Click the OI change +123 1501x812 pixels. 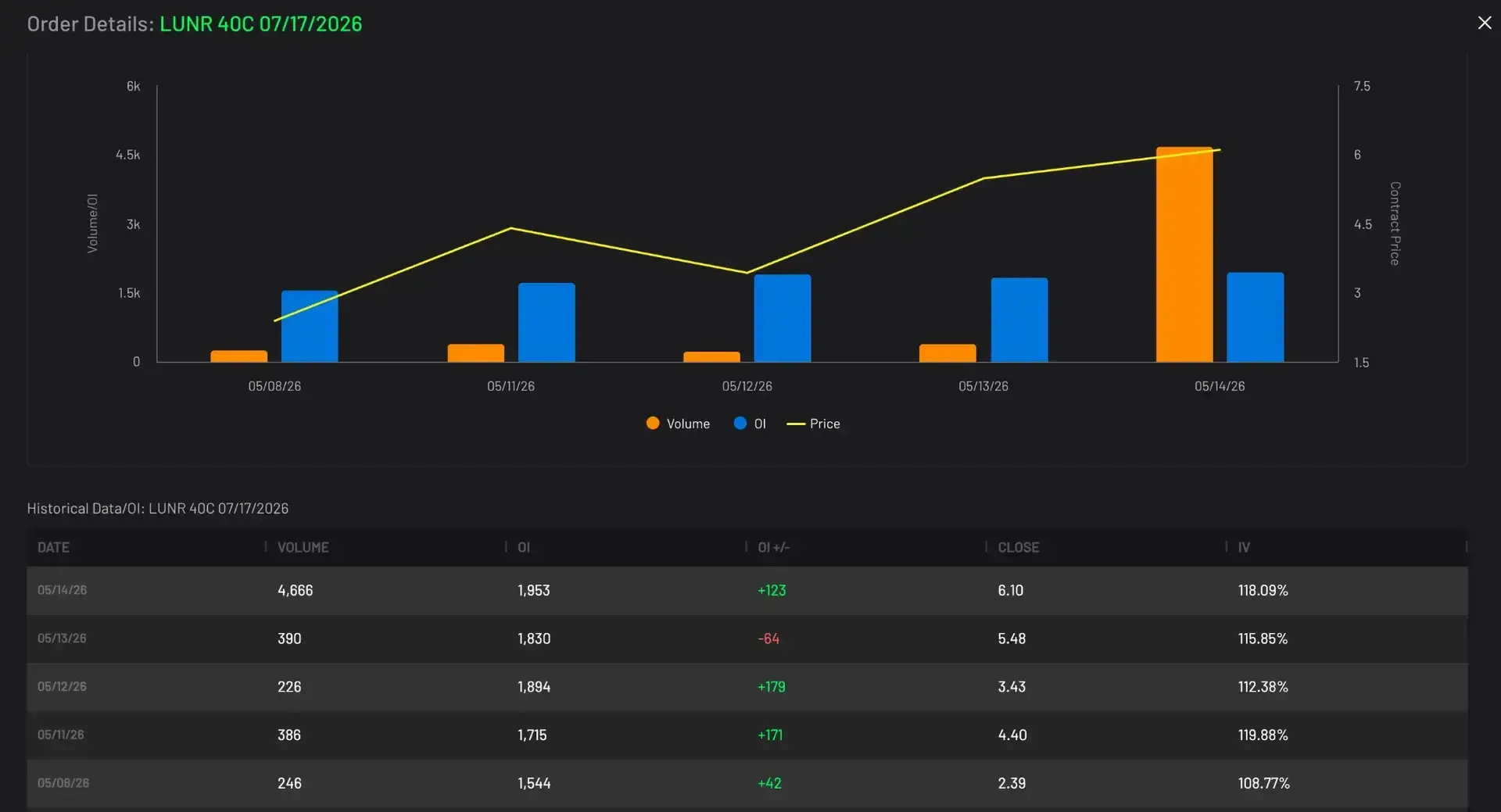[772, 591]
